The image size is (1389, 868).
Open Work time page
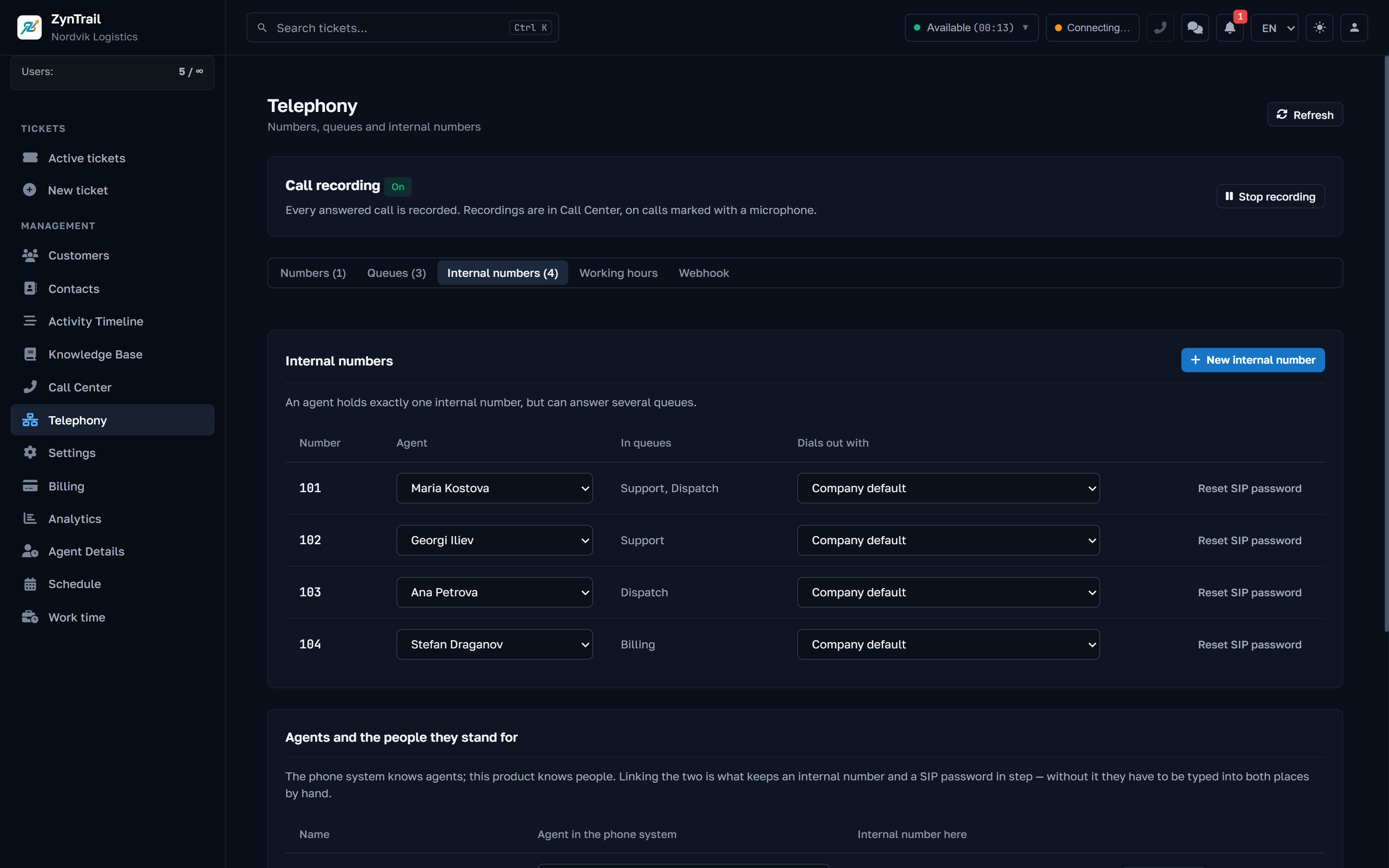[112, 618]
